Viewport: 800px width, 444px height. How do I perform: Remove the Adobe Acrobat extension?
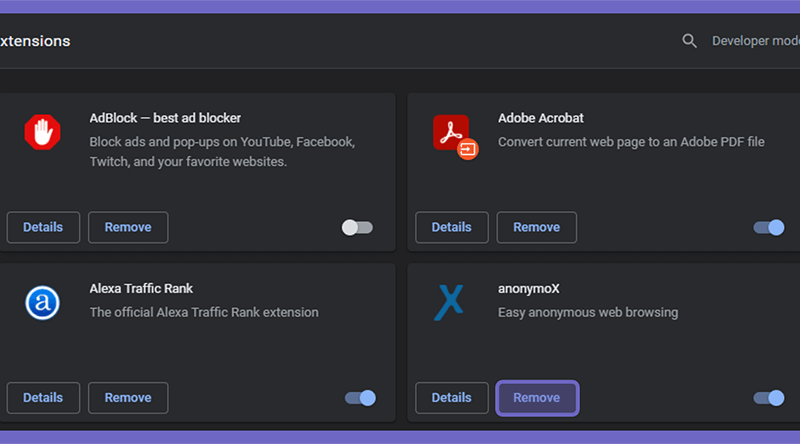point(537,227)
